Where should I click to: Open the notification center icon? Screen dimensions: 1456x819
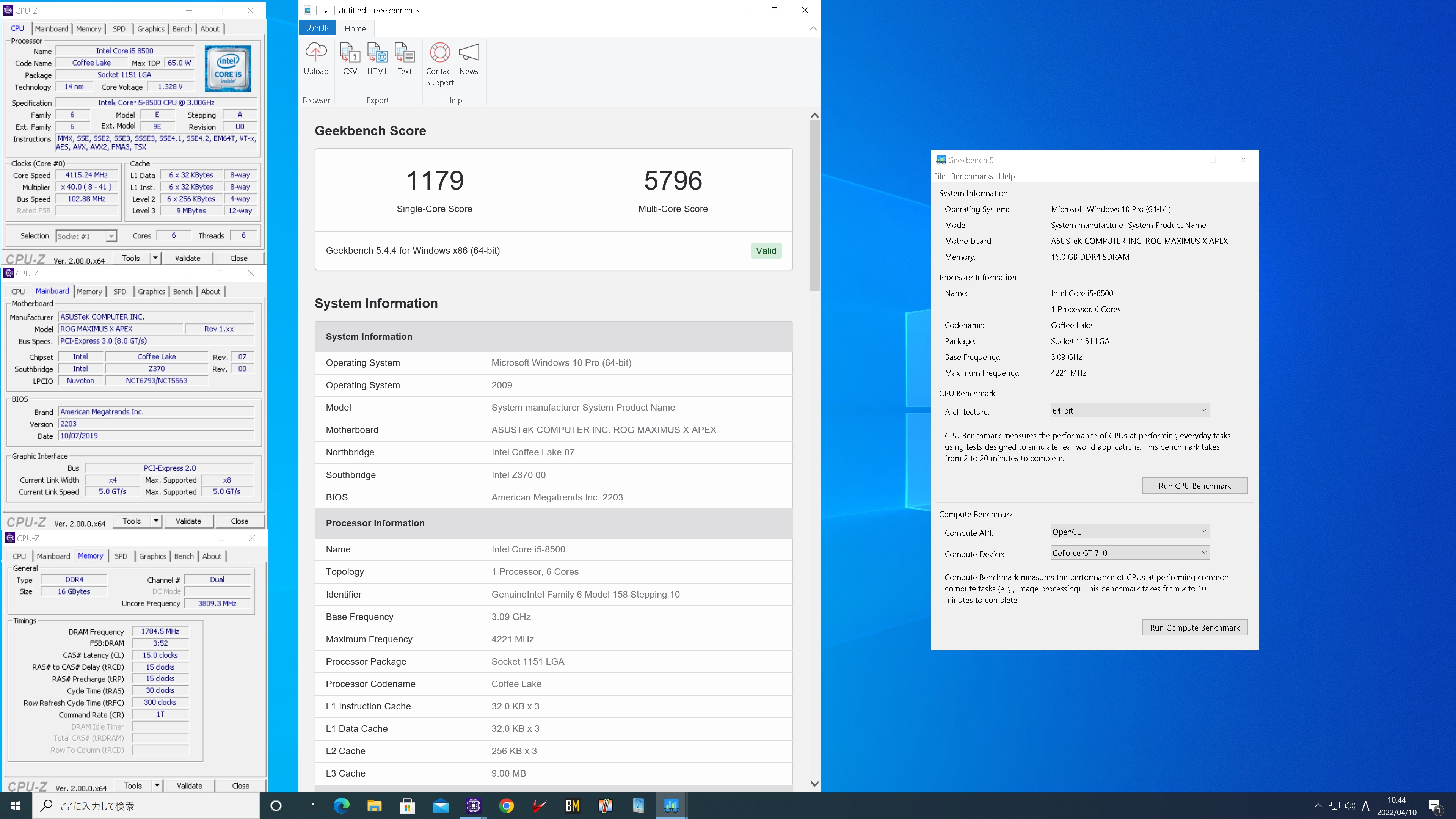point(1434,806)
